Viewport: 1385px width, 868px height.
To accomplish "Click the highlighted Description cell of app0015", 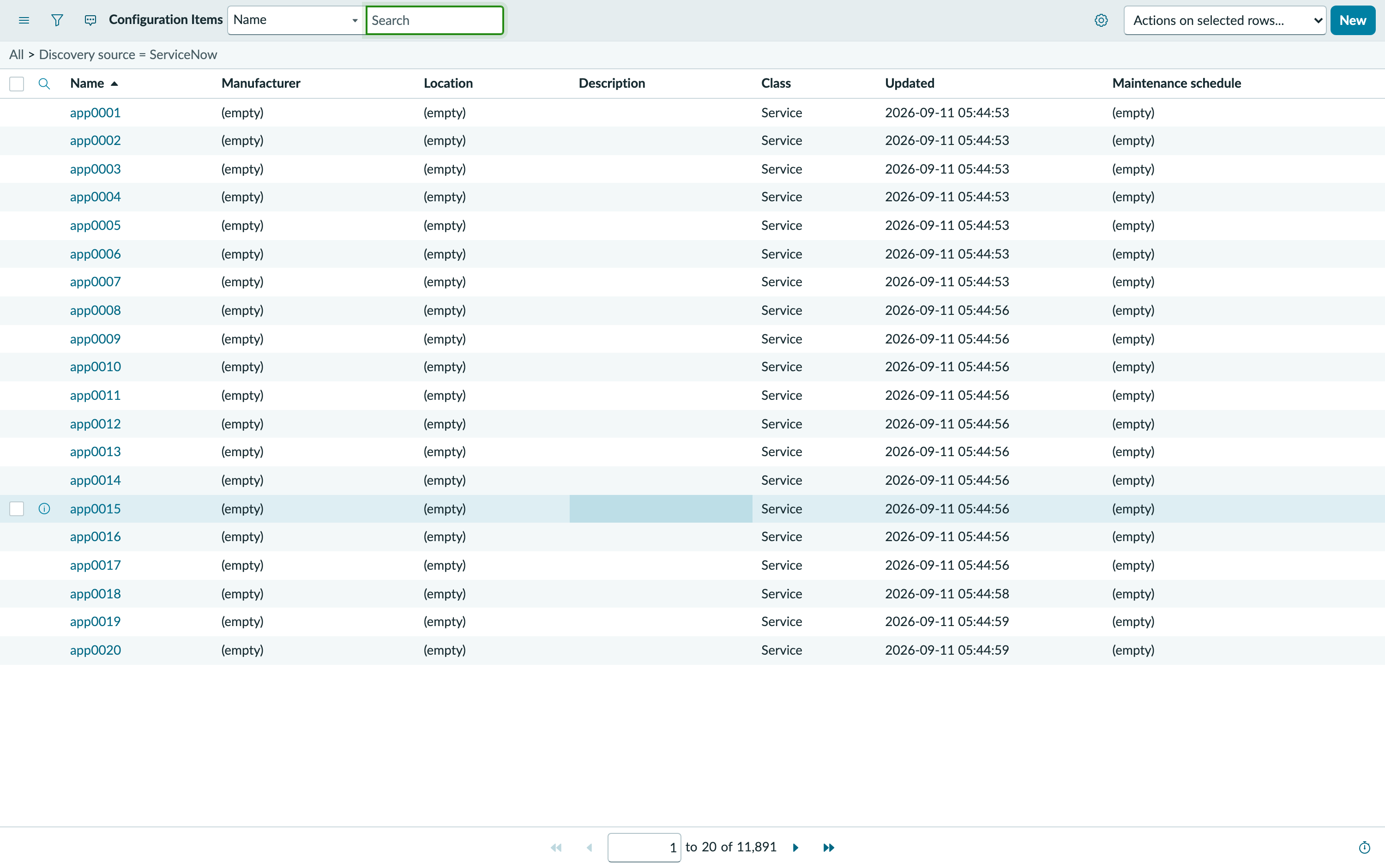I will pyautogui.click(x=661, y=509).
